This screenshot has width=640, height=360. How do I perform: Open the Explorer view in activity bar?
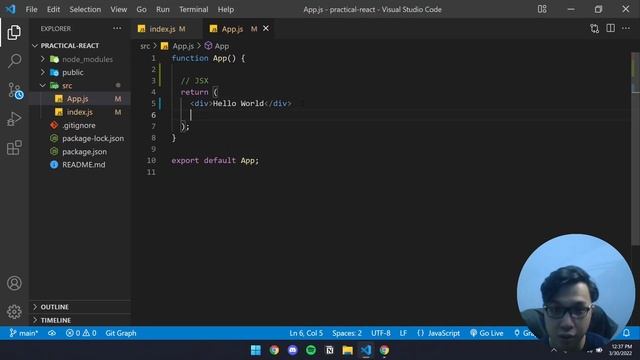click(x=14, y=32)
